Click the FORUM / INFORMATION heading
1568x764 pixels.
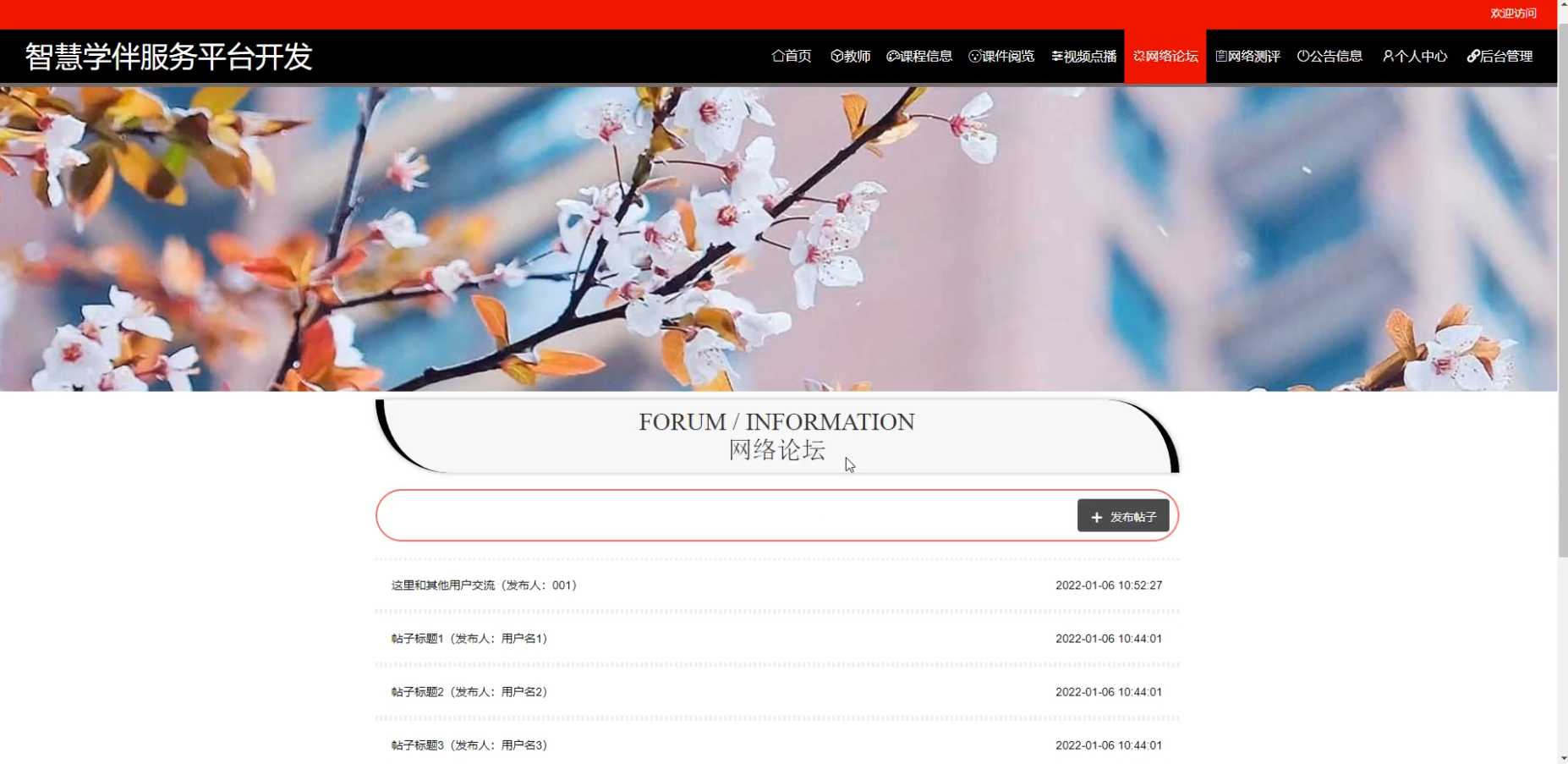click(776, 421)
